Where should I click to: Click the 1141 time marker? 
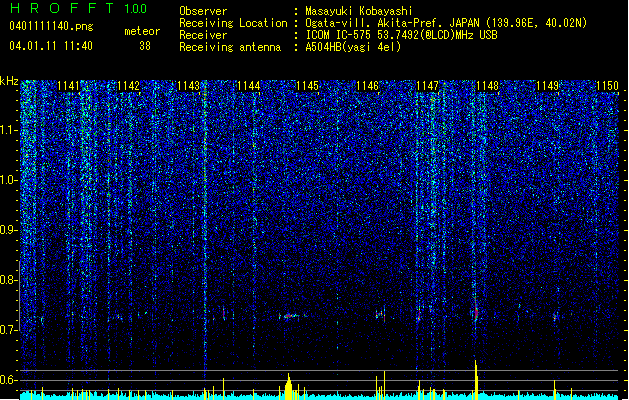(69, 86)
